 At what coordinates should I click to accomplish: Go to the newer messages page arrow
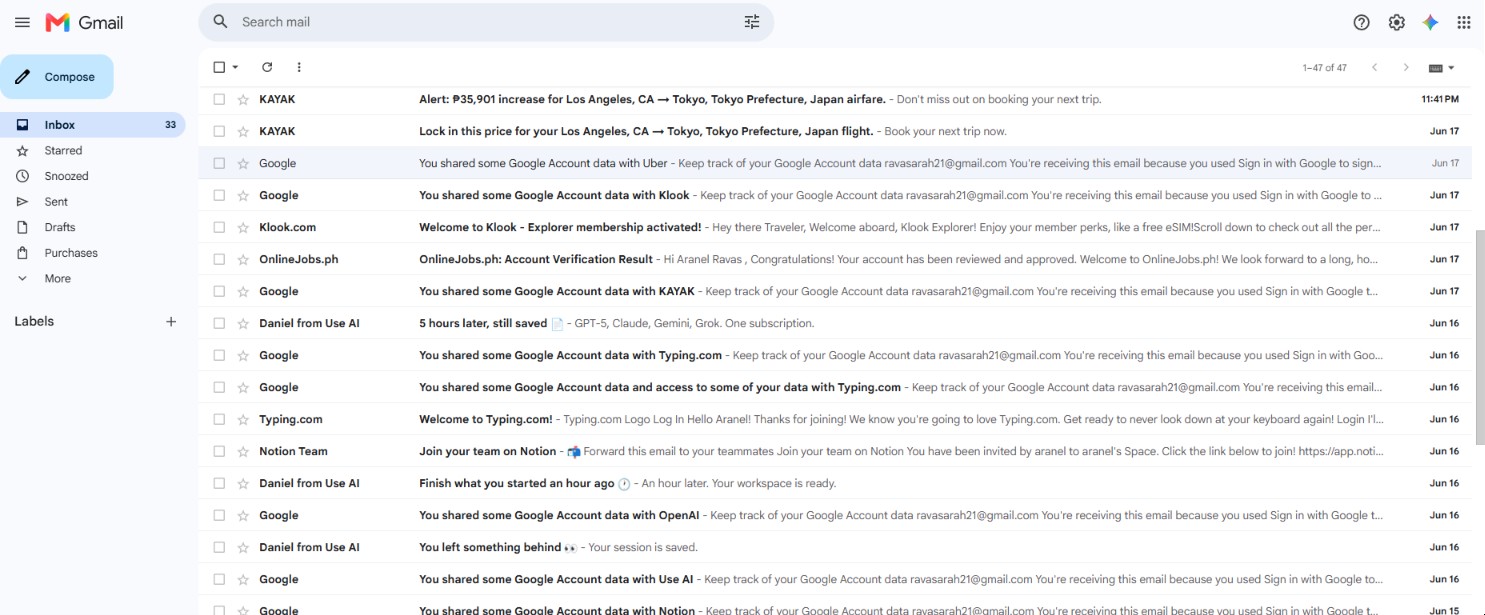[1375, 67]
